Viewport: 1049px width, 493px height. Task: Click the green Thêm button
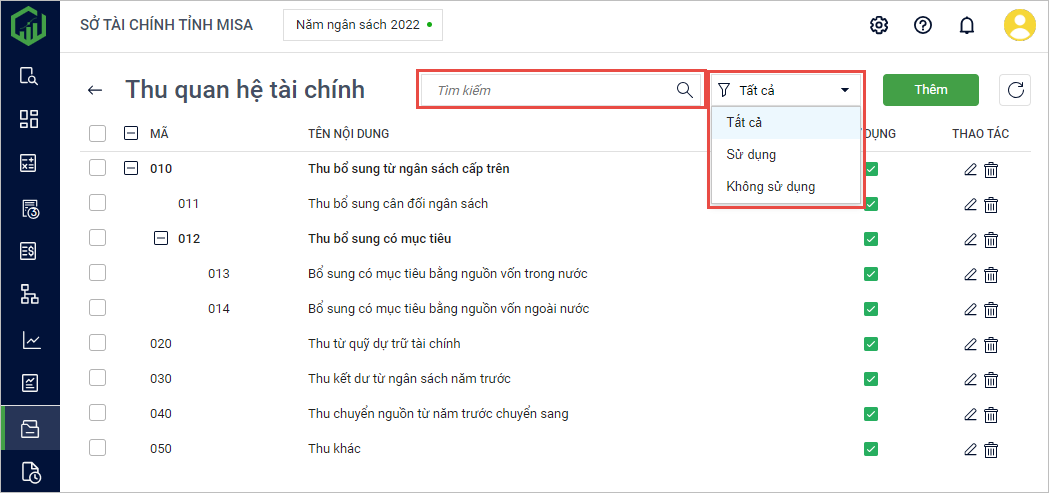tap(930, 90)
